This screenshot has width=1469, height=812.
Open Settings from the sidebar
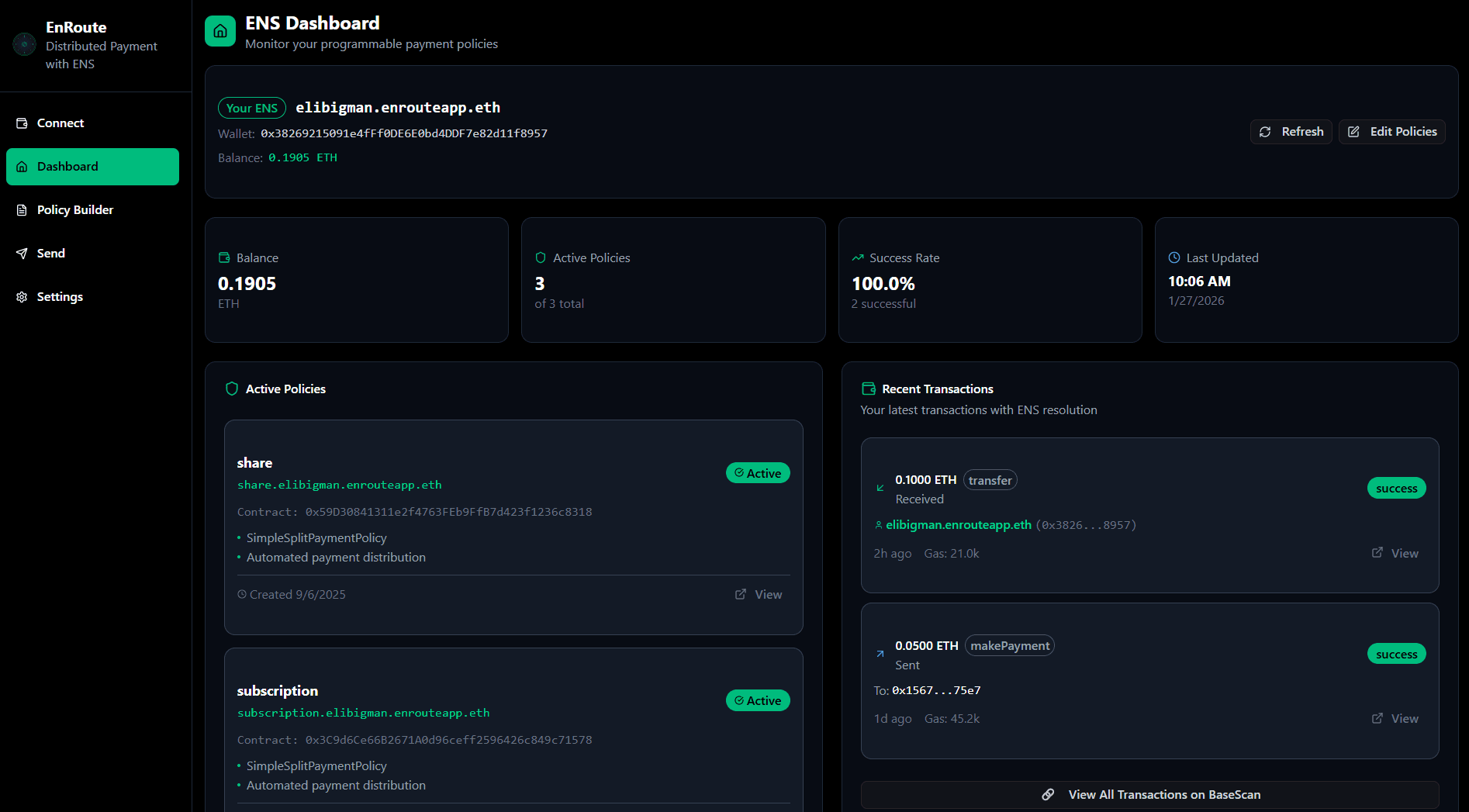tap(60, 297)
